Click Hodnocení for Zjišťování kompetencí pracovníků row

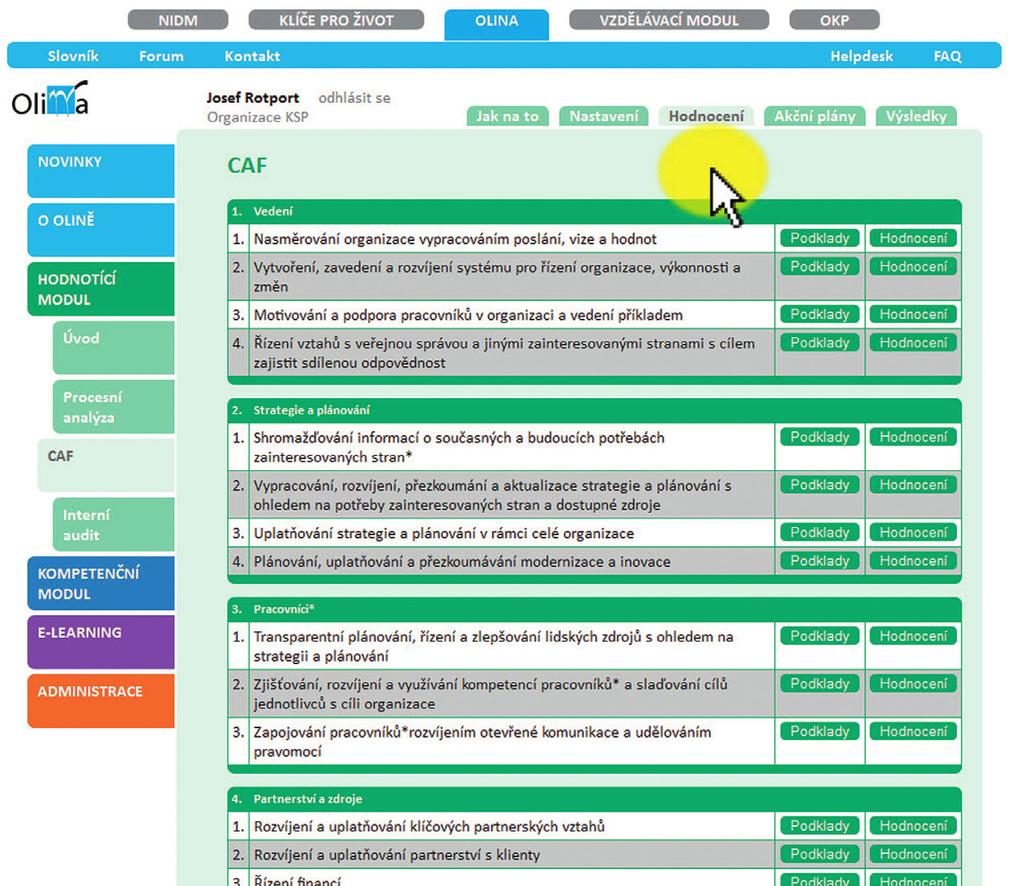pyautogui.click(x=913, y=684)
